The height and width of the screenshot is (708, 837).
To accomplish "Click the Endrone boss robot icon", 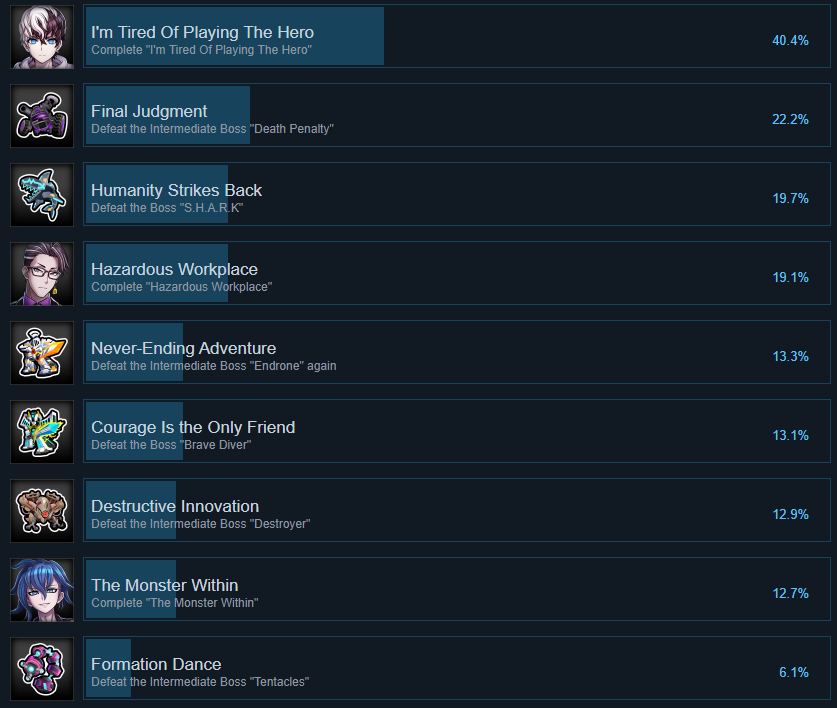I will (x=42, y=353).
